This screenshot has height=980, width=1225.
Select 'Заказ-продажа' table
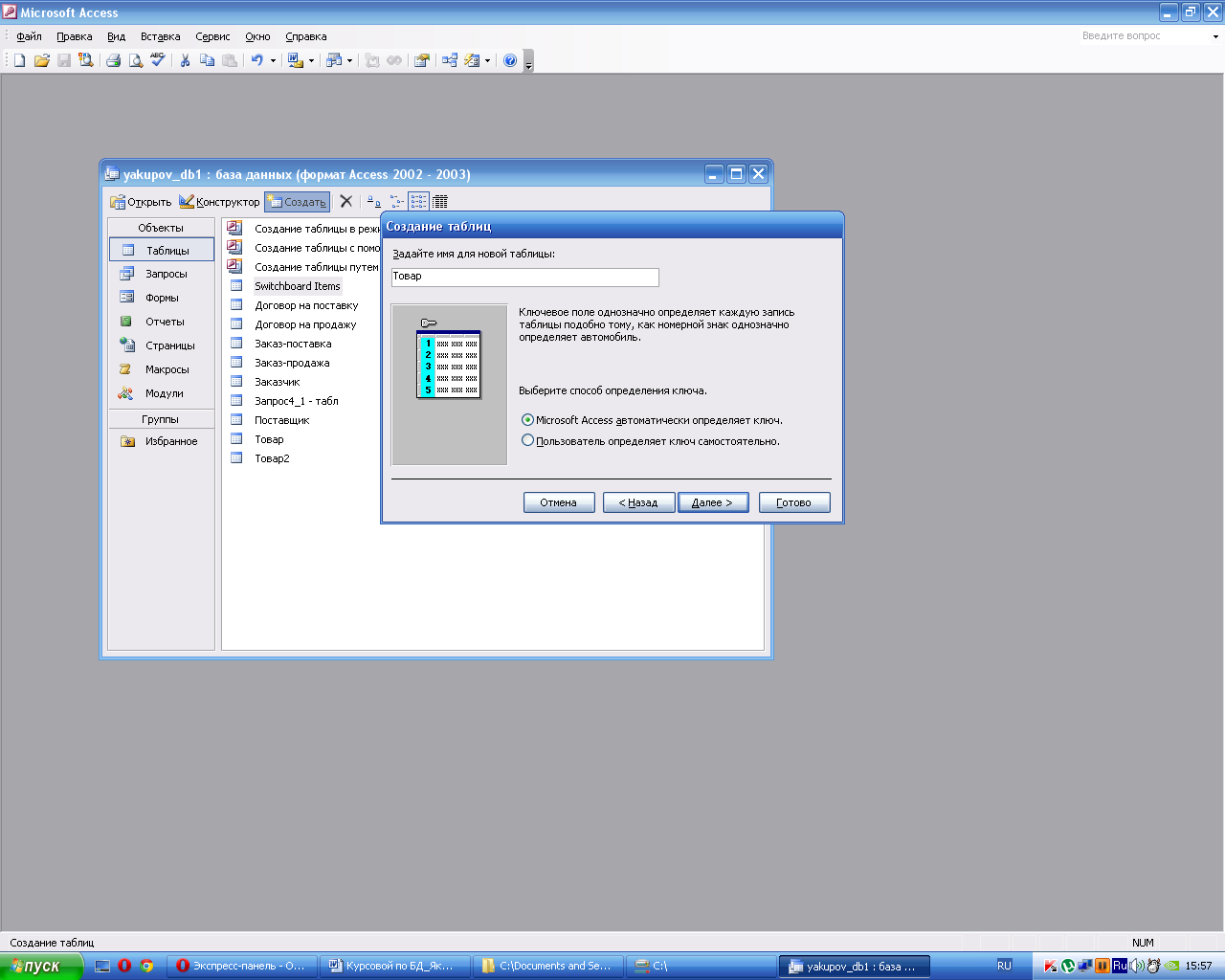[292, 363]
